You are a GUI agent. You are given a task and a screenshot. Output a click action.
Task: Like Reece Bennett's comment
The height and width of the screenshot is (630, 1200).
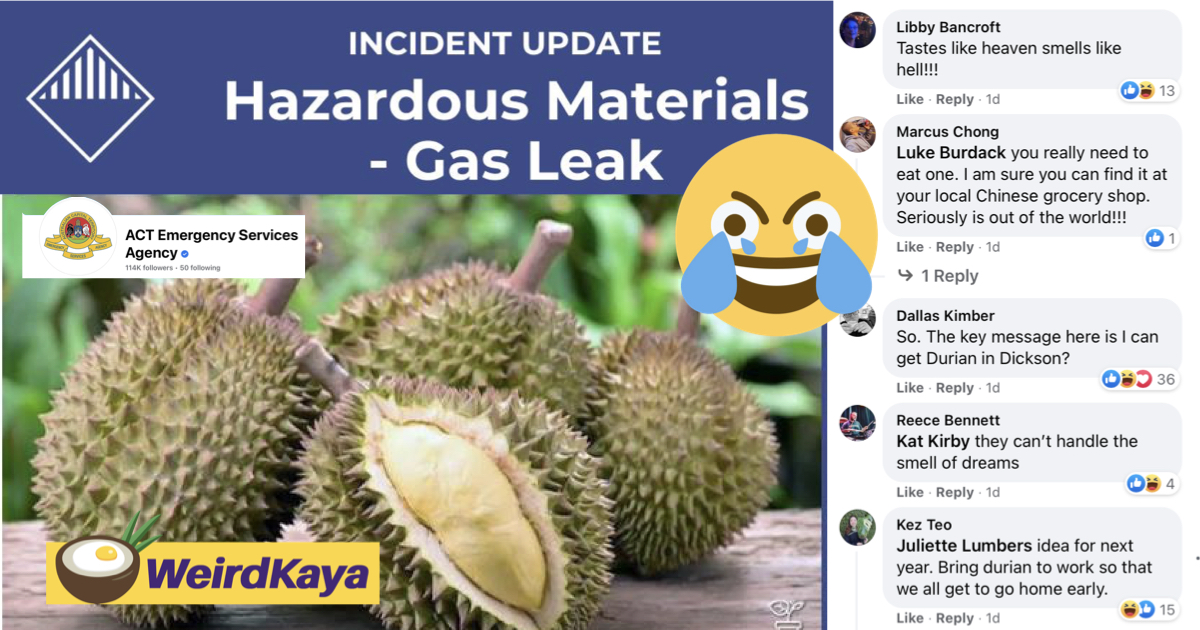pos(910,492)
